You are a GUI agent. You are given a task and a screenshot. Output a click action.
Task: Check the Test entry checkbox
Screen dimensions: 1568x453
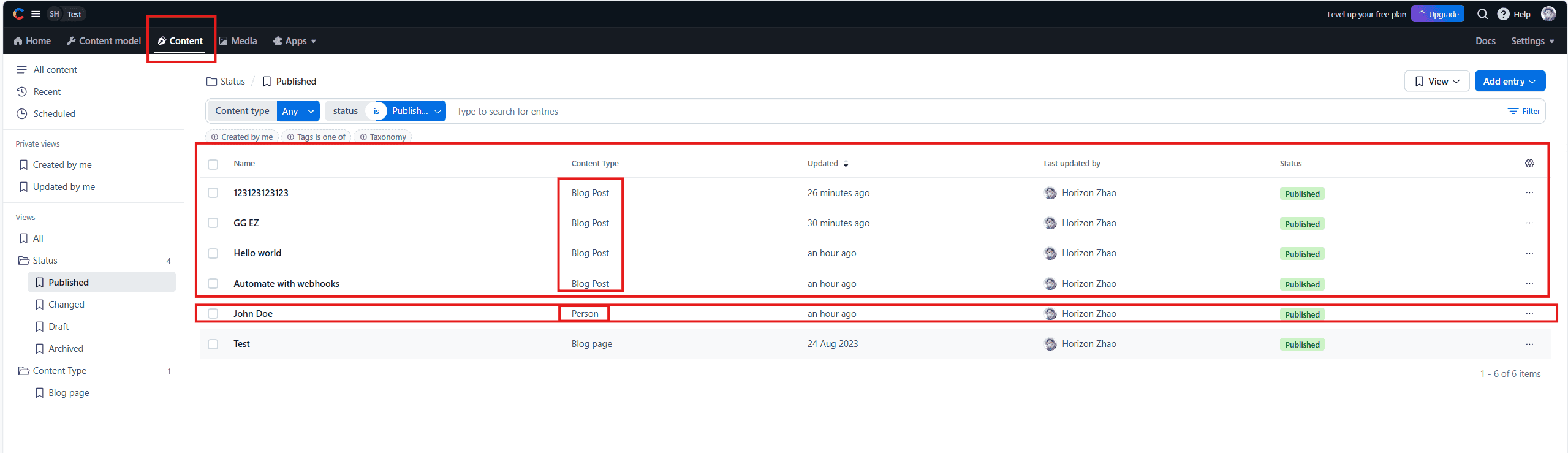click(213, 344)
